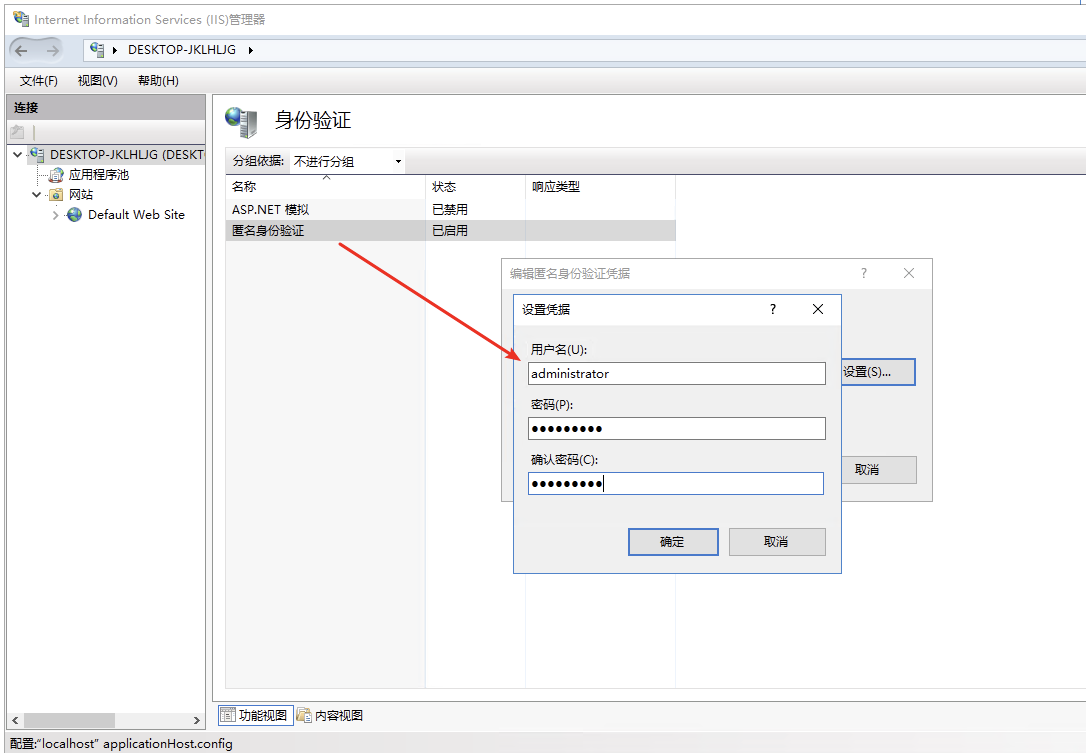Click the 应用程序池 application pools icon

coord(56,175)
